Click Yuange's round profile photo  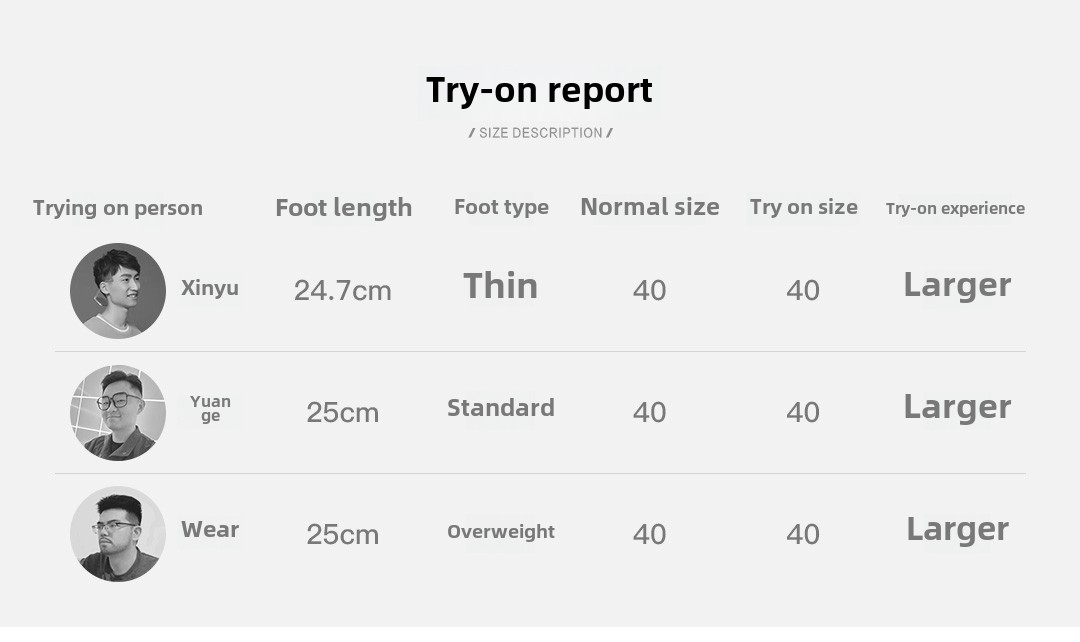(x=118, y=412)
